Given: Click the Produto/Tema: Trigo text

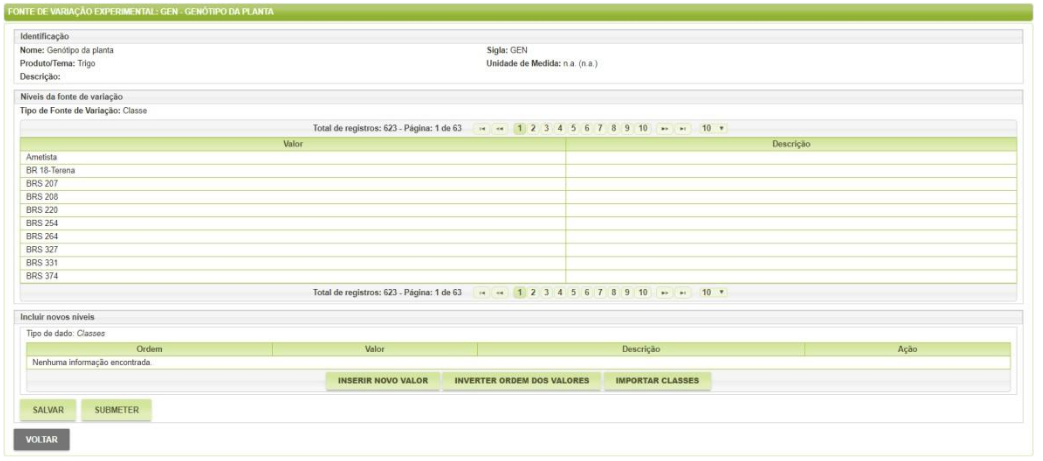Looking at the screenshot, I should pyautogui.click(x=58, y=63).
